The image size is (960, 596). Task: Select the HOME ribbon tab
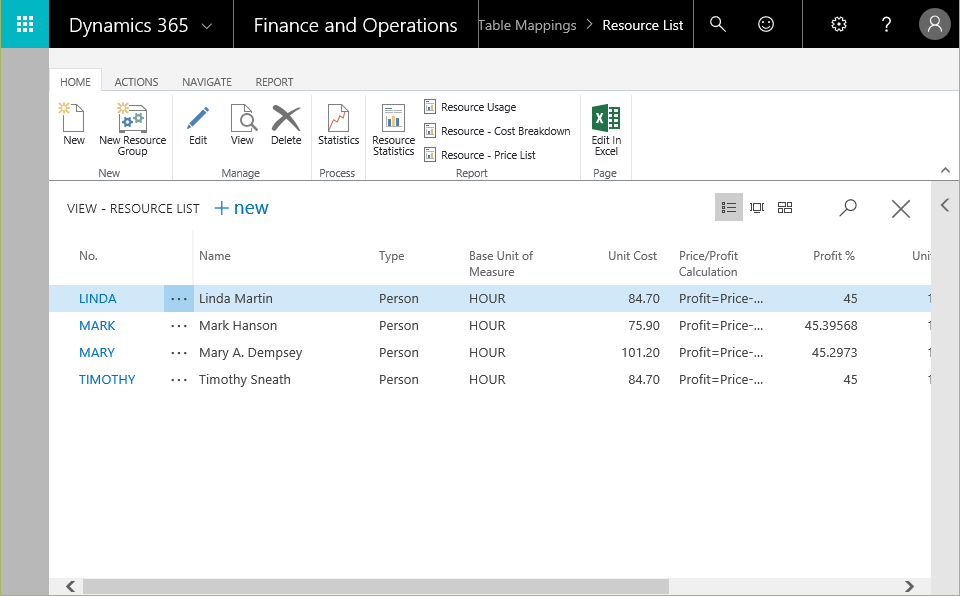coord(75,82)
